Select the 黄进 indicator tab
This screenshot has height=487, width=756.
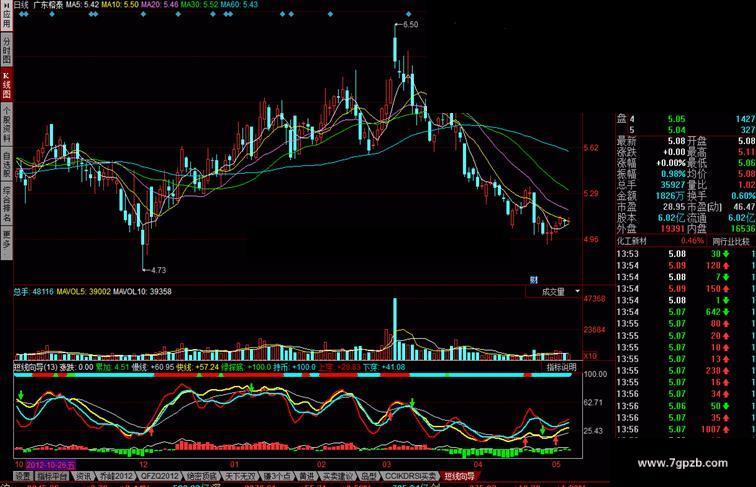click(307, 476)
